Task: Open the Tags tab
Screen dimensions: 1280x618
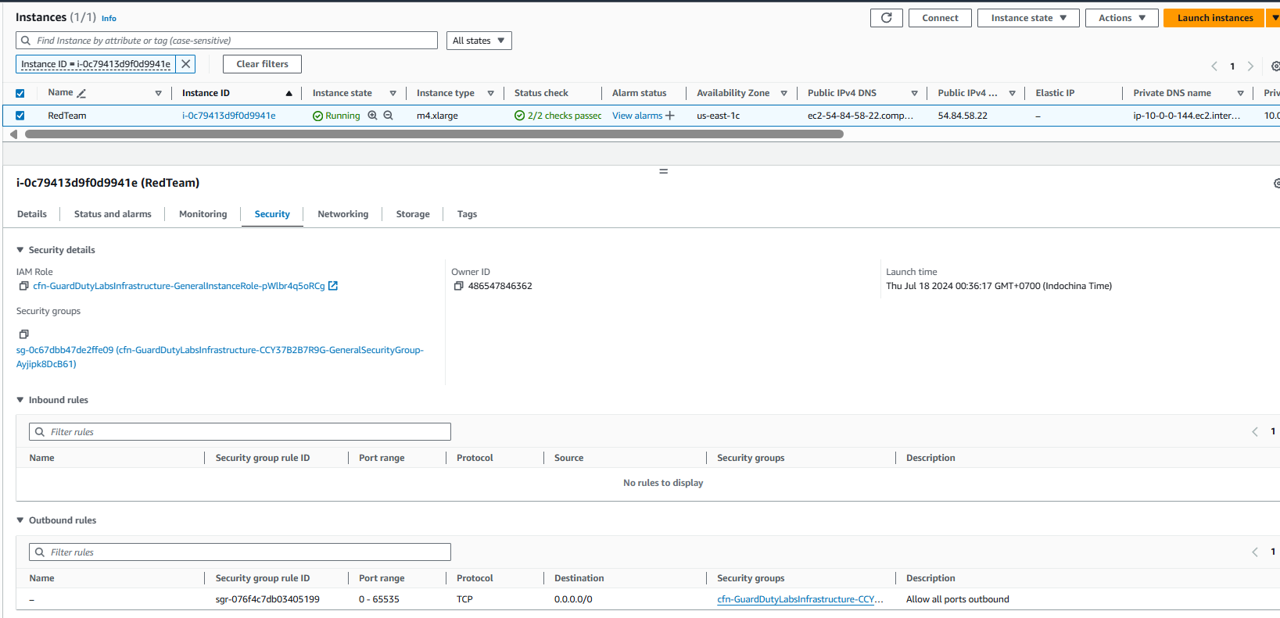Action: click(467, 214)
